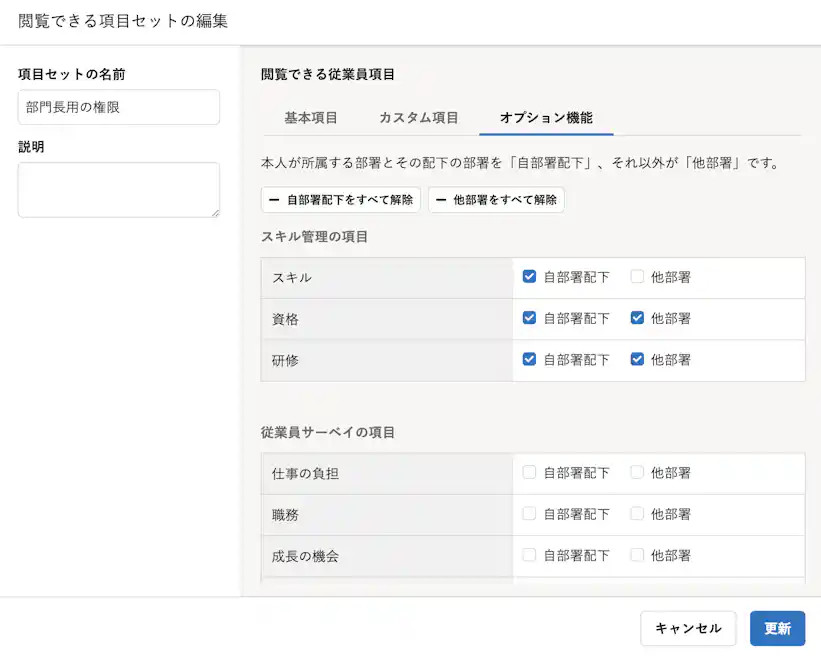Click the 更新 button
Image resolution: width=821 pixels, height=658 pixels.
point(778,628)
